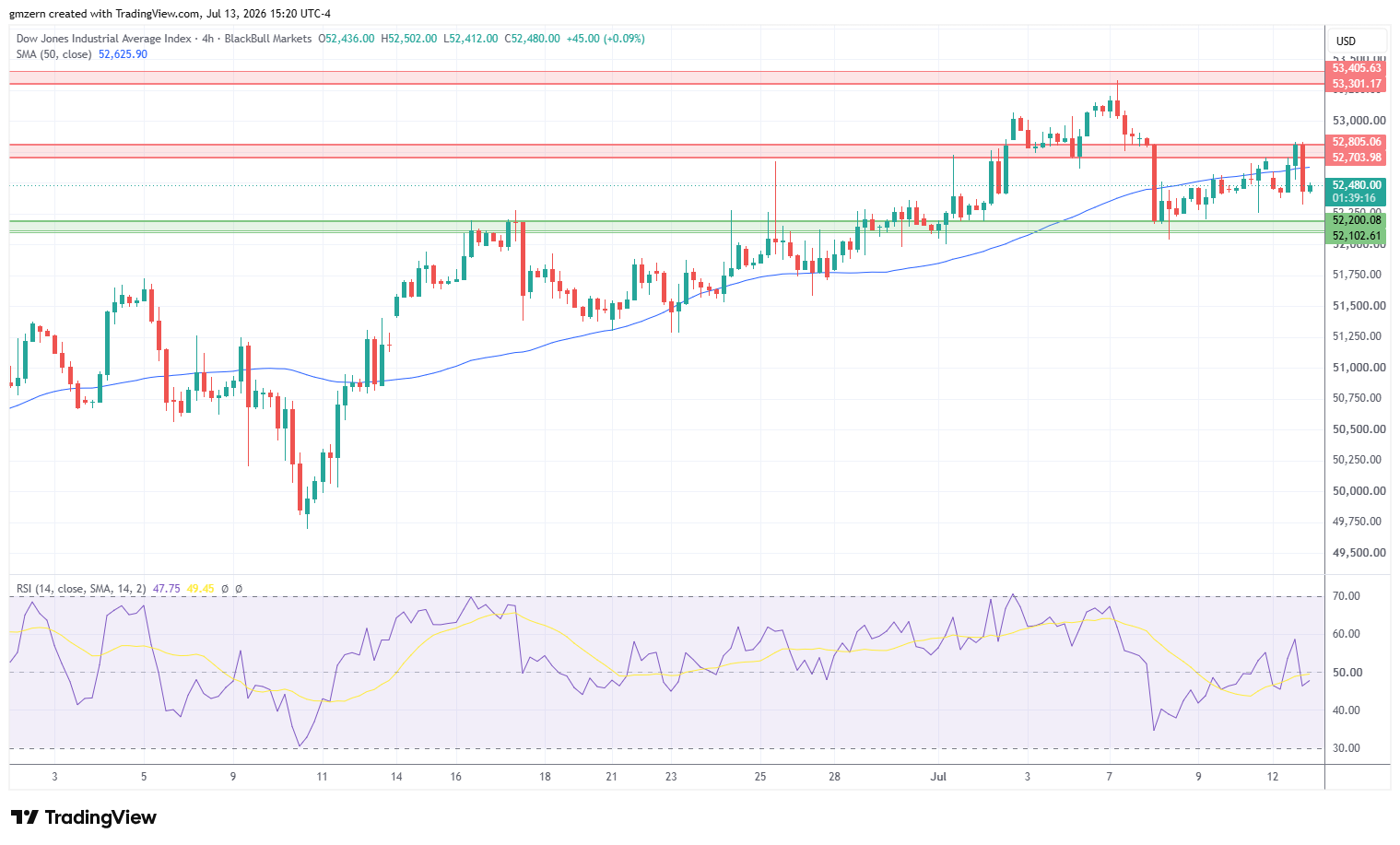Select the RSI (14, close, SMA, 14, 2) label
This screenshot has height=845, width=1400.
point(81,589)
